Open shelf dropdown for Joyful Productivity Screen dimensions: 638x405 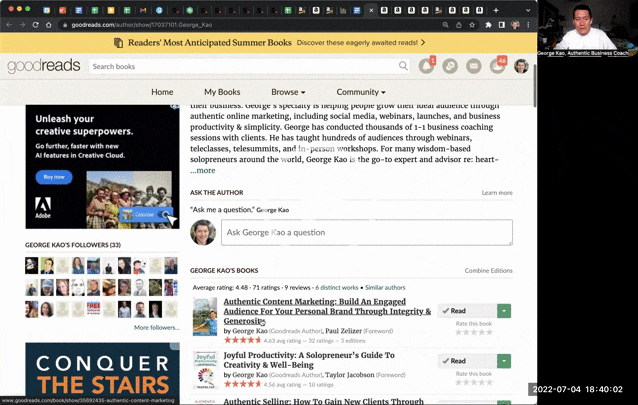(504, 361)
